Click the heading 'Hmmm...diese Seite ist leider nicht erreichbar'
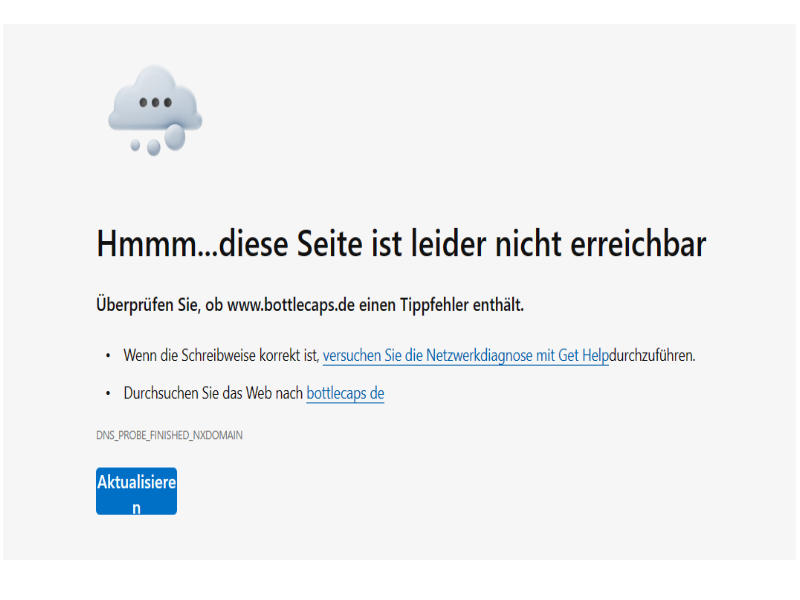 click(x=402, y=243)
